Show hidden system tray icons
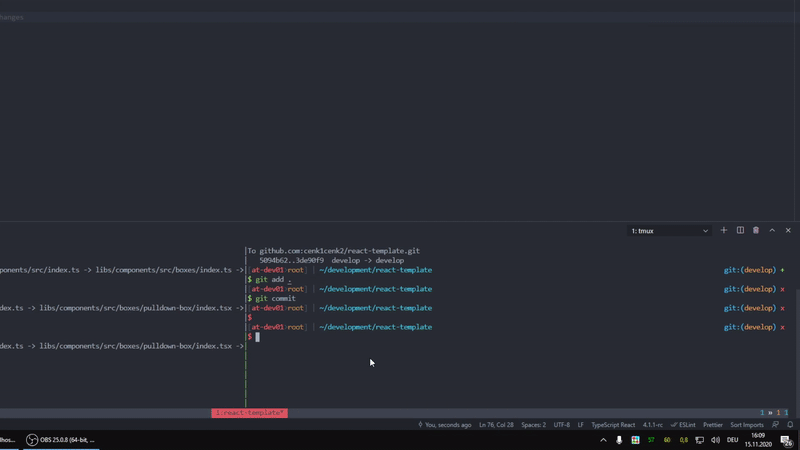The width and height of the screenshot is (800, 450). 603,440
